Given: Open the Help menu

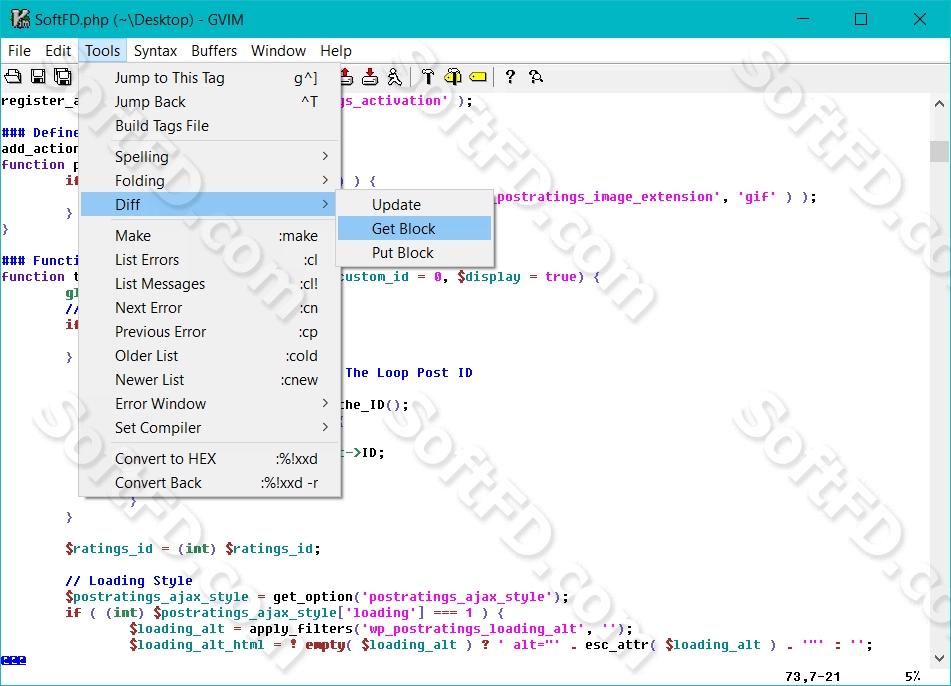Looking at the screenshot, I should 336,51.
